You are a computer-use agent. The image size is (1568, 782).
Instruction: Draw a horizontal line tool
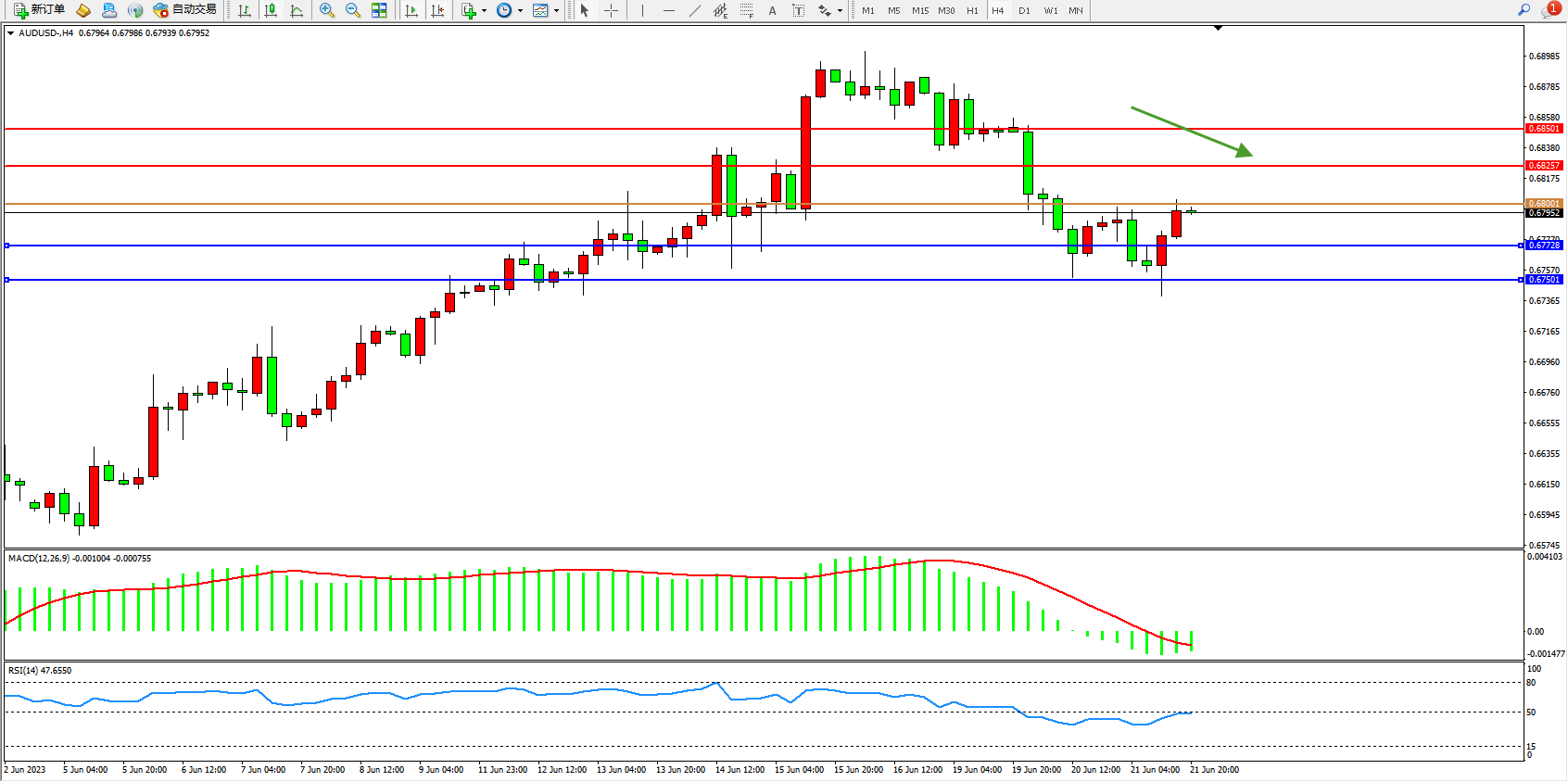tap(668, 10)
